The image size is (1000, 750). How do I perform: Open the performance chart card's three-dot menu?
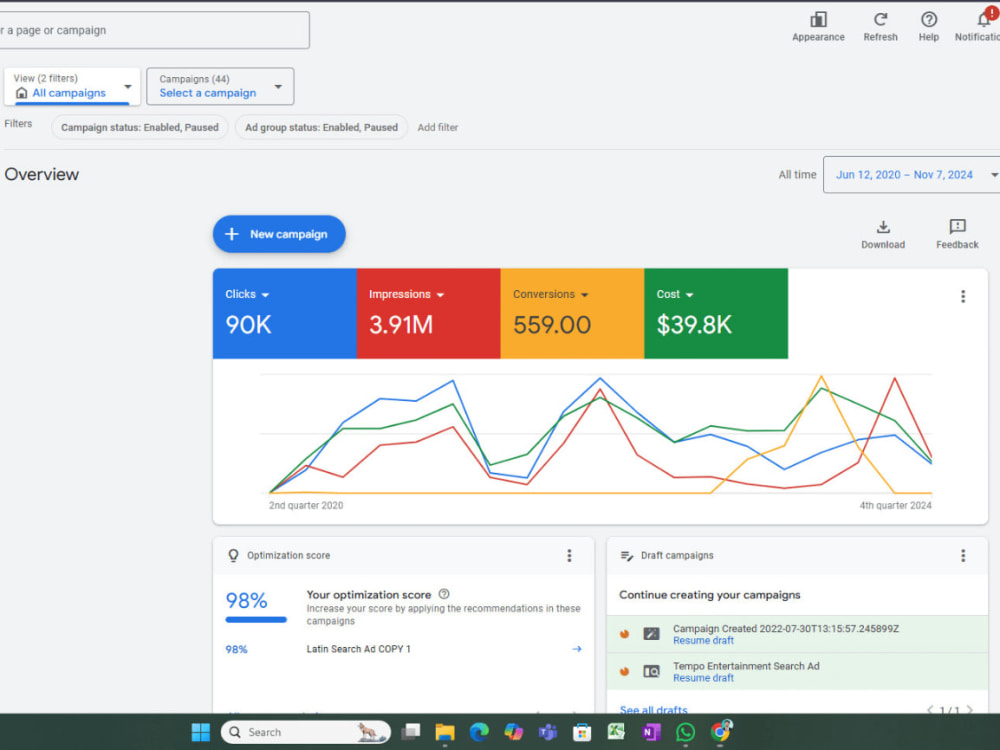[963, 296]
